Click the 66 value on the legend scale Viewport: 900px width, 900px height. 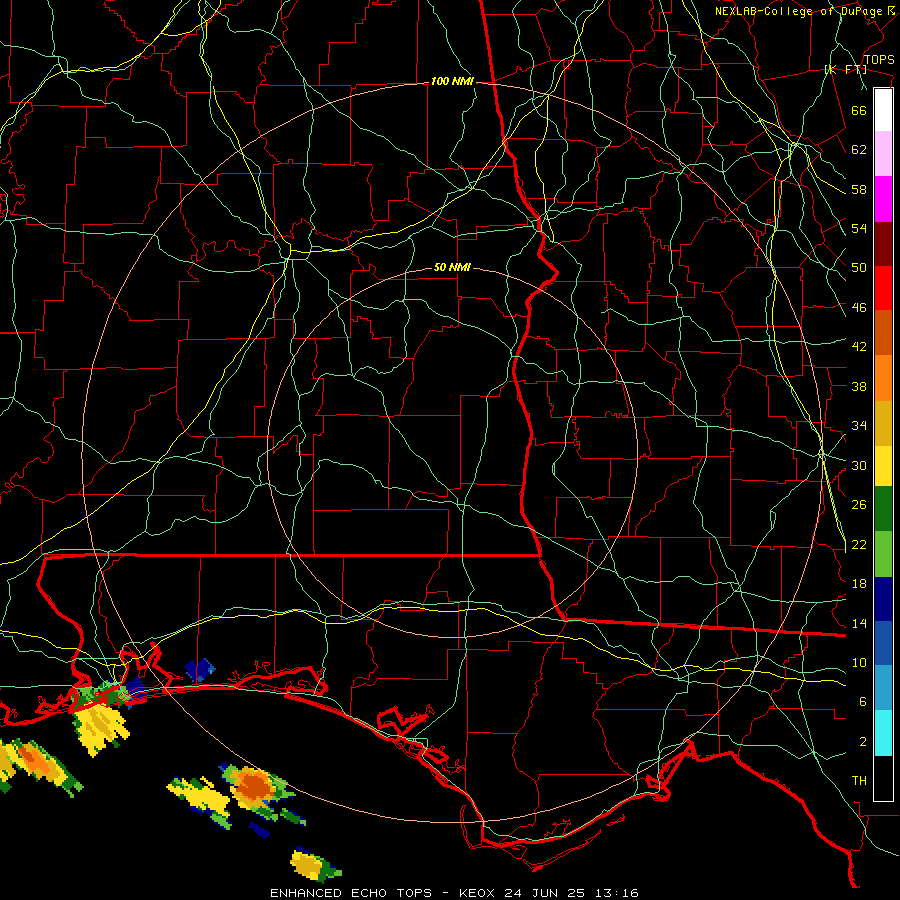pos(859,110)
